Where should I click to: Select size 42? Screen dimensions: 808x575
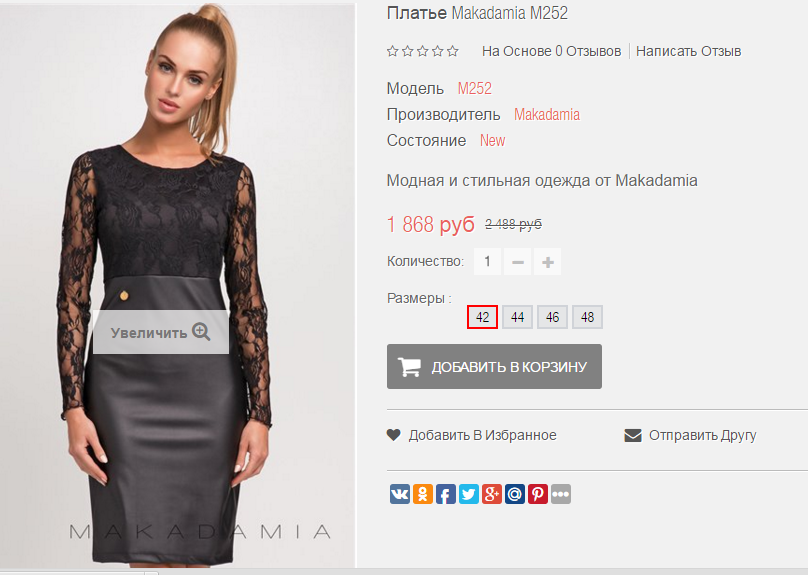(482, 317)
